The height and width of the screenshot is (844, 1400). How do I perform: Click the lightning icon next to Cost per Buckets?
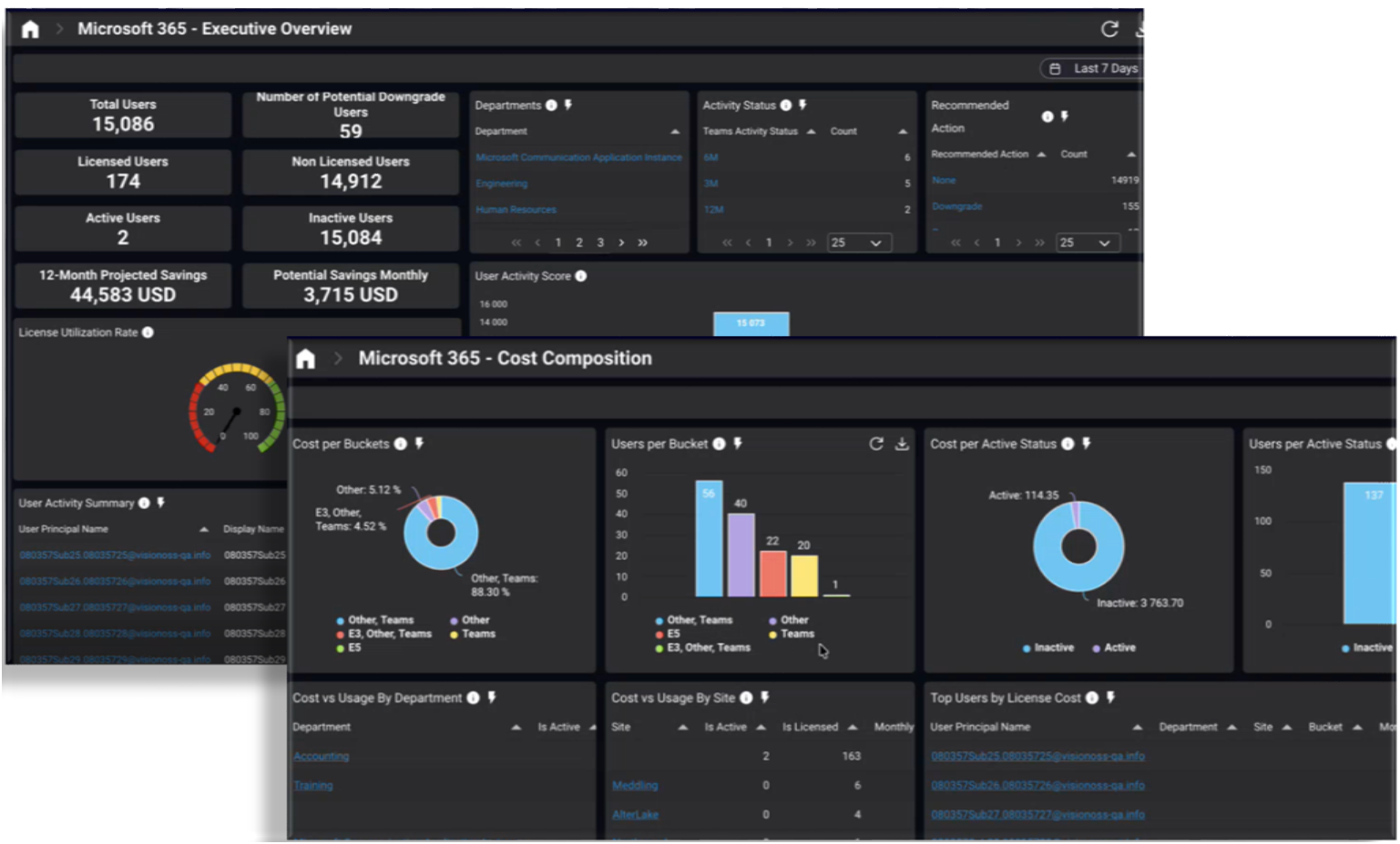420,443
